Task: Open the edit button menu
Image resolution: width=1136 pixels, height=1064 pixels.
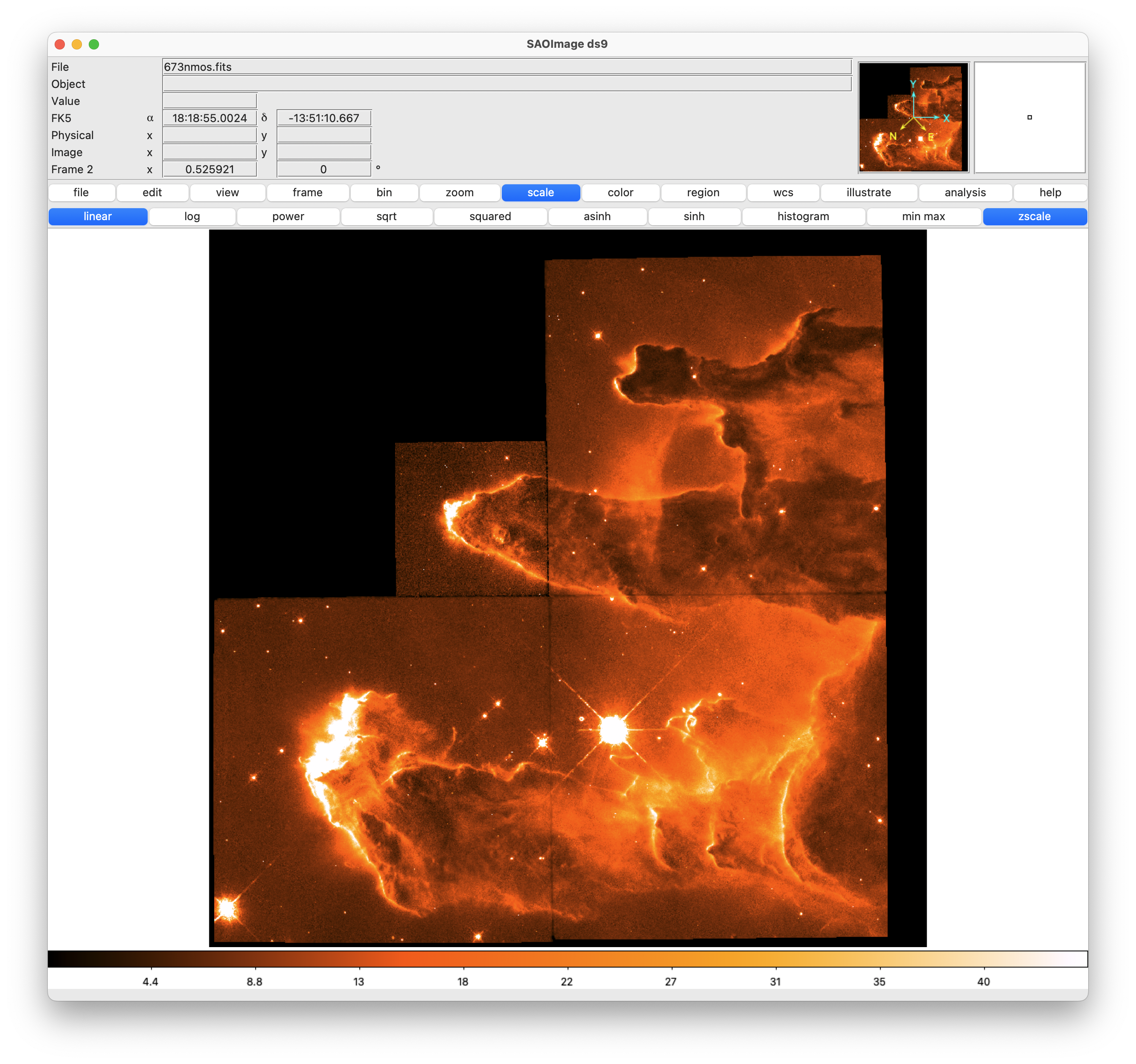Action: (x=152, y=192)
